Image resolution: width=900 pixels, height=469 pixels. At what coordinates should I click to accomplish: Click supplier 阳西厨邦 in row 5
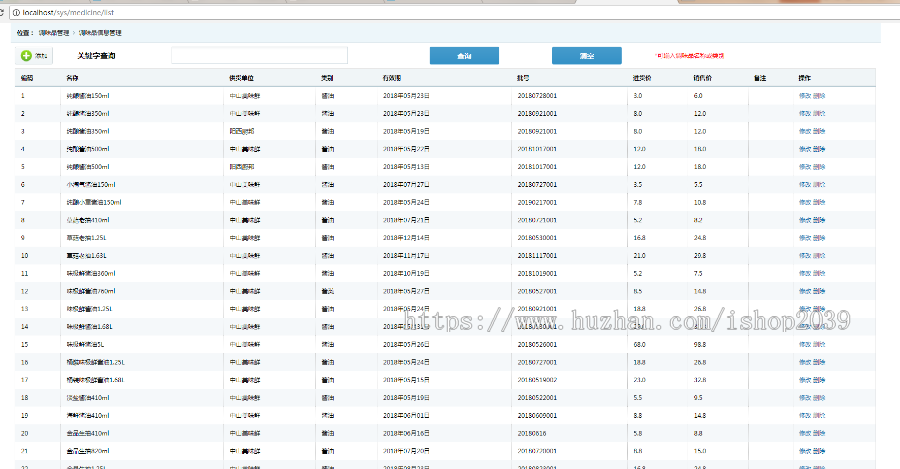pos(242,167)
